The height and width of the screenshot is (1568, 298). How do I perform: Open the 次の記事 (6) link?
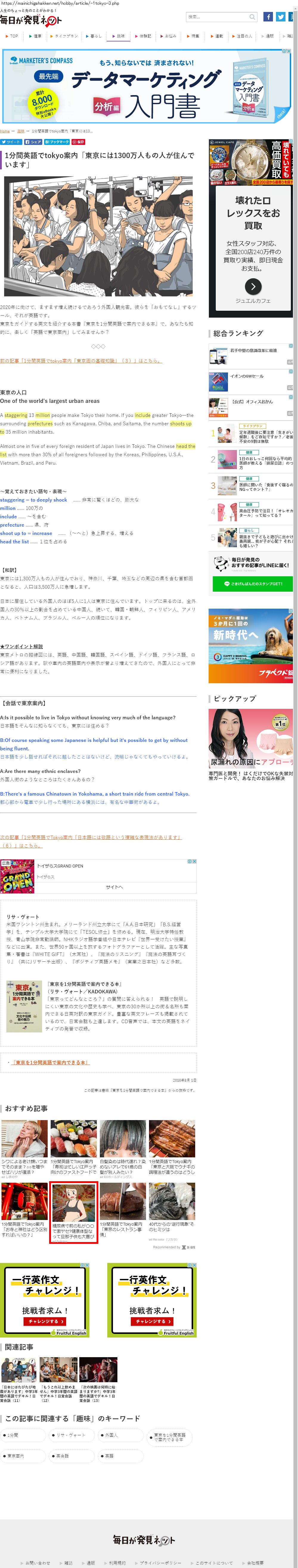(x=91, y=841)
